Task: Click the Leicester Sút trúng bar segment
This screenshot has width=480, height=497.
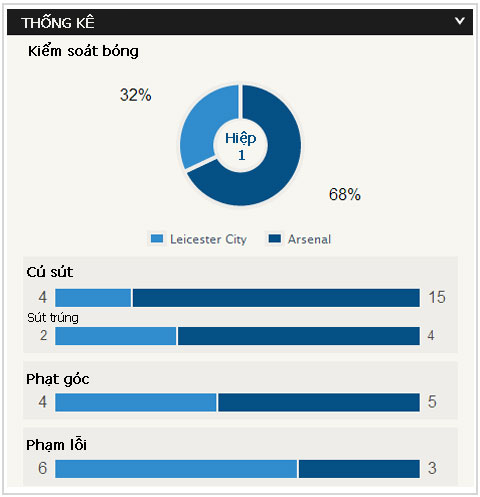Action: (x=116, y=336)
